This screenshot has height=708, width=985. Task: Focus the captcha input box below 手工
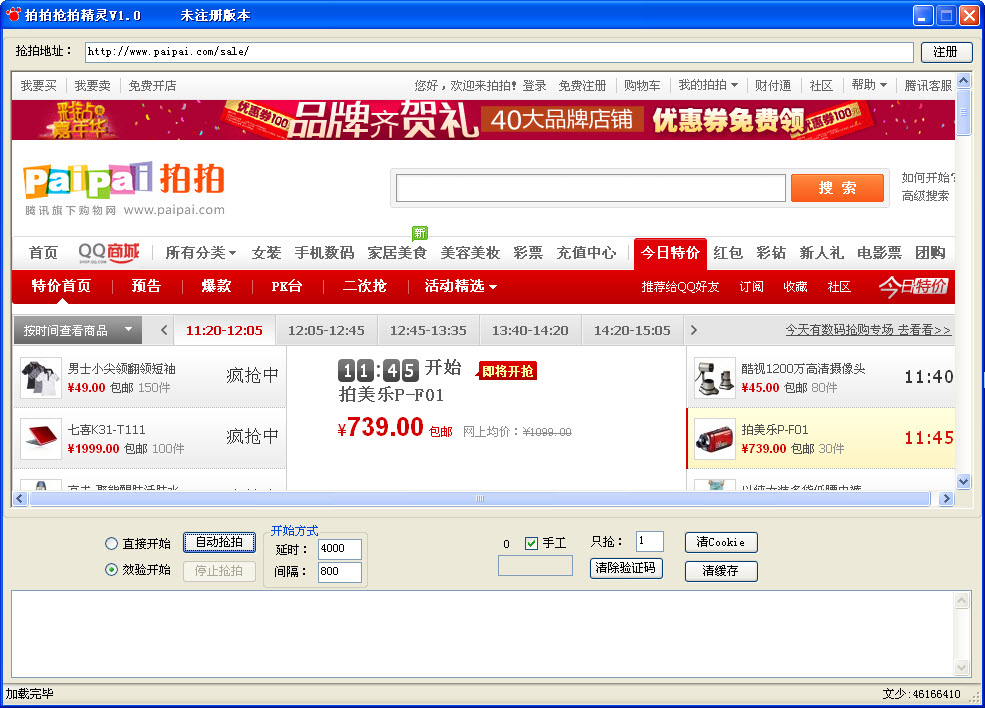point(535,565)
